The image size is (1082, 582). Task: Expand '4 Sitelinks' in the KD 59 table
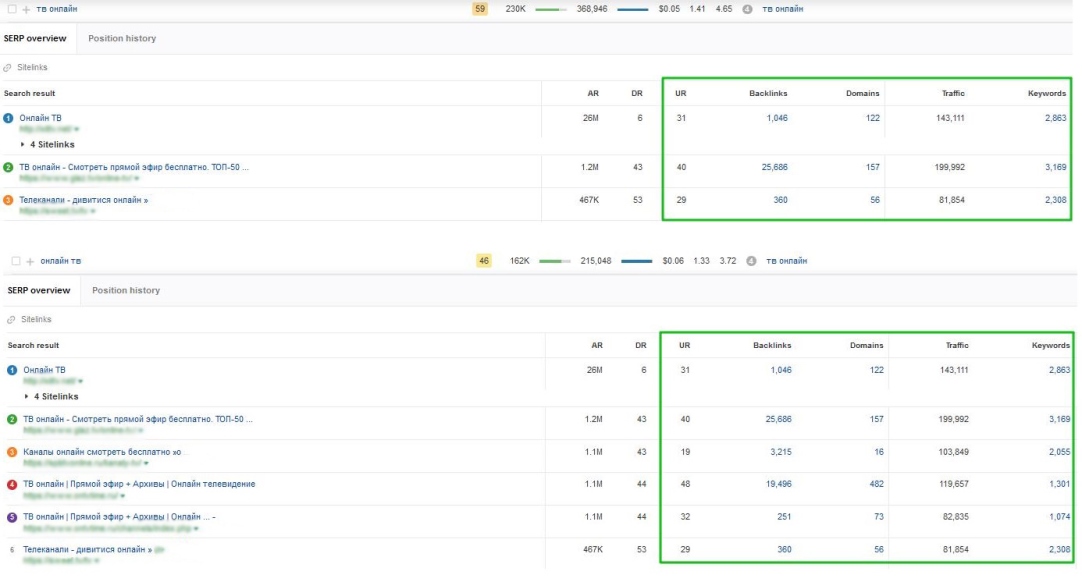(48, 144)
